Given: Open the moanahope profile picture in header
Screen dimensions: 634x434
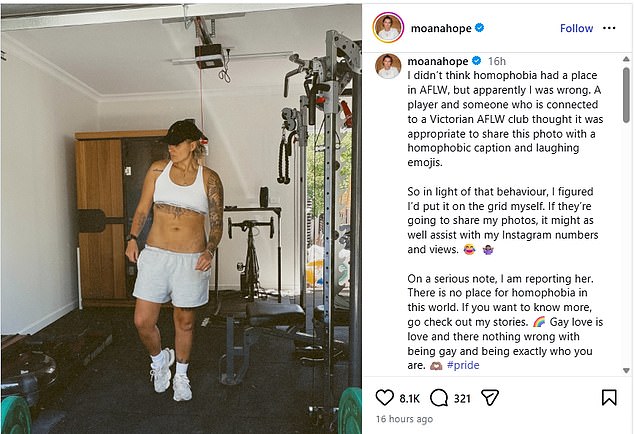Looking at the screenshot, I should [388, 28].
